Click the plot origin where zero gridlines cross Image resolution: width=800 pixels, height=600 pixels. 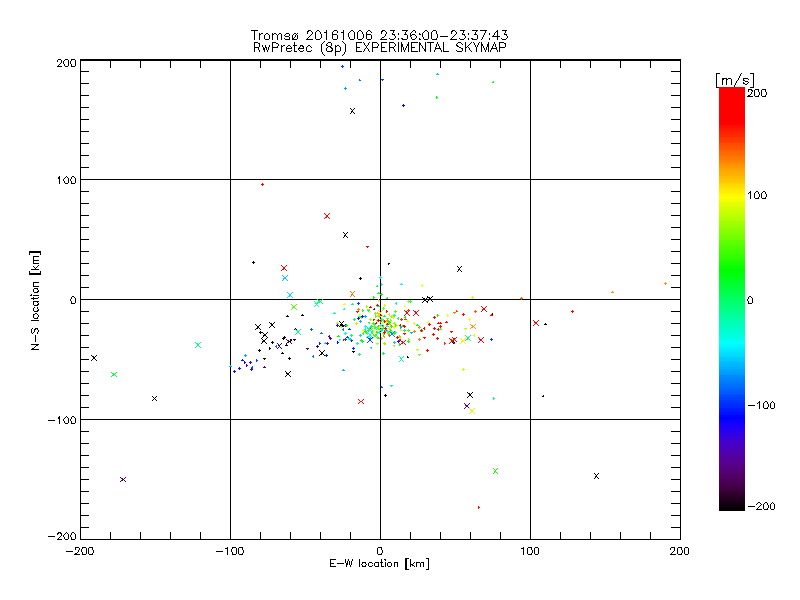pyautogui.click(x=380, y=299)
